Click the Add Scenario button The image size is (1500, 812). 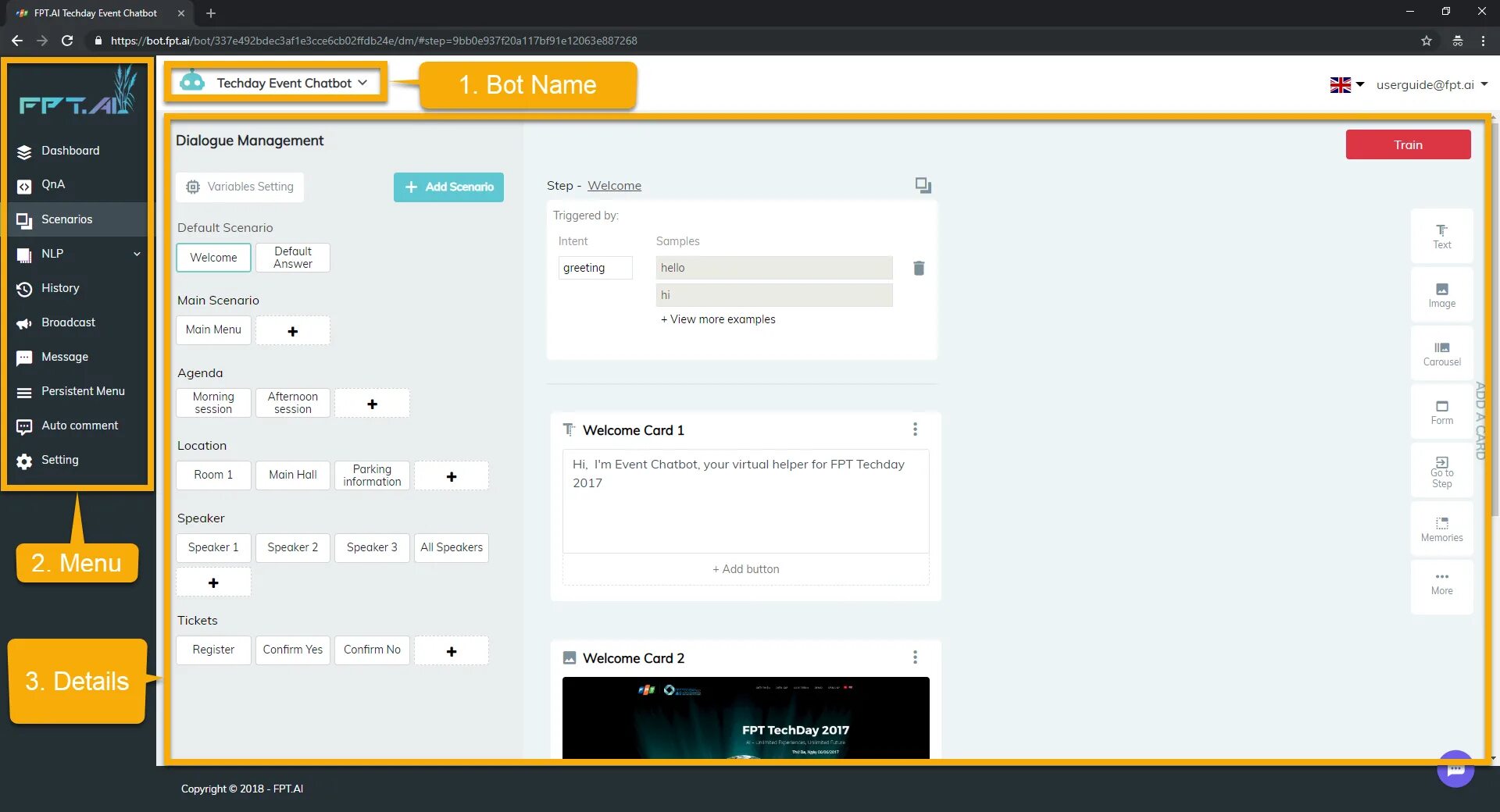tap(448, 187)
